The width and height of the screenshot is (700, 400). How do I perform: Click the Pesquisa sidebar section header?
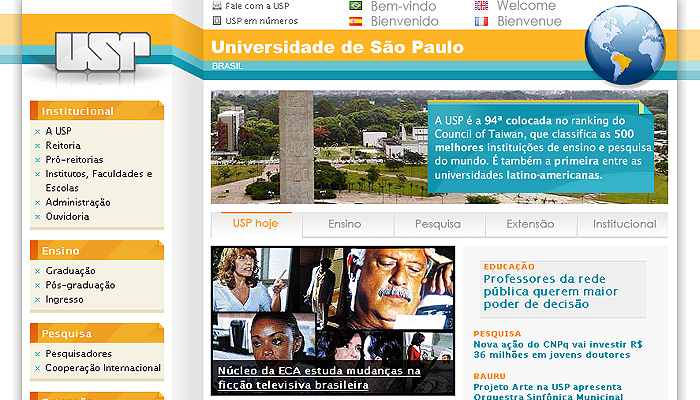97,333
